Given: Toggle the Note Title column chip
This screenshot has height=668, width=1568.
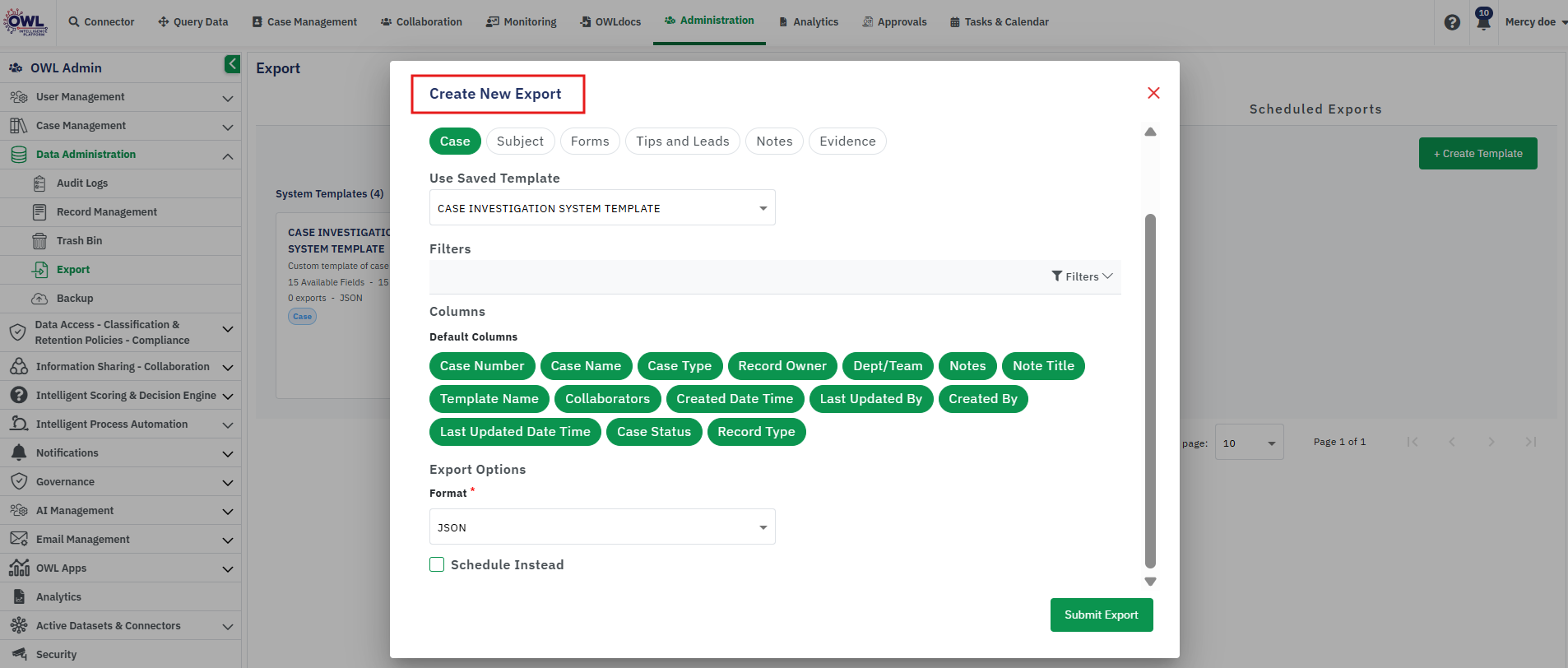Looking at the screenshot, I should [x=1043, y=366].
